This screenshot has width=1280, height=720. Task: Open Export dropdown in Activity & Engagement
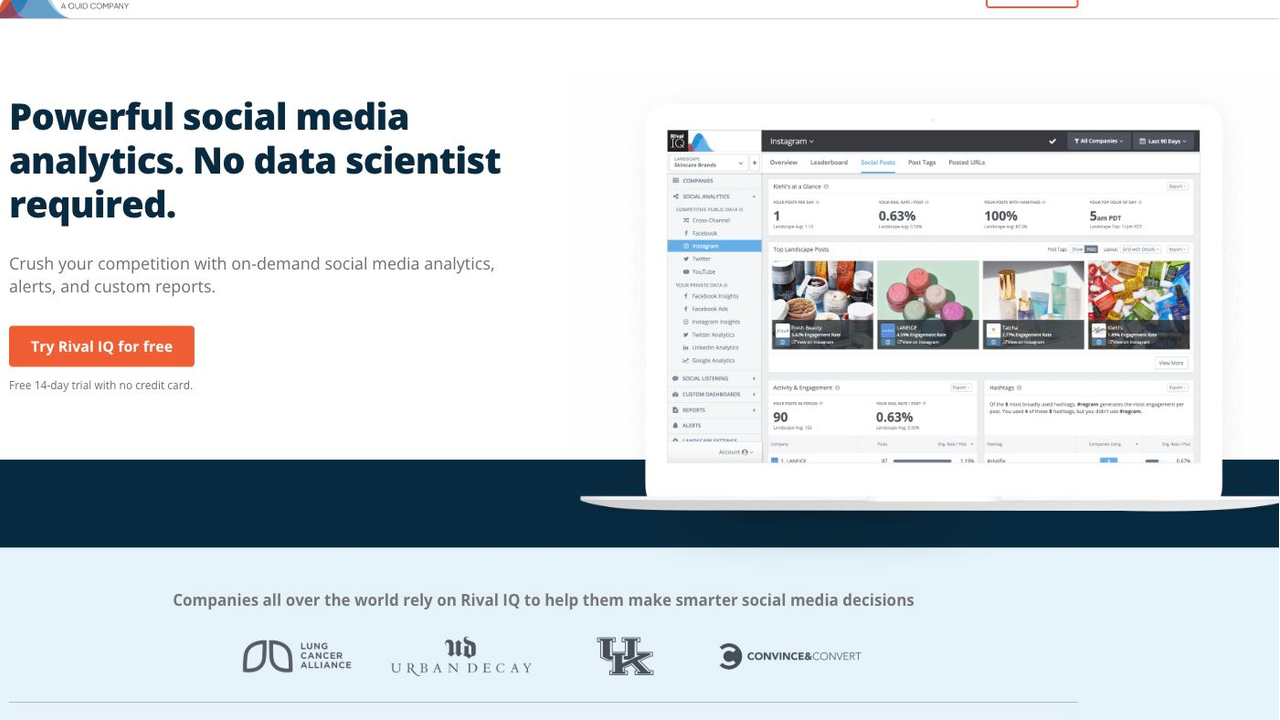961,388
